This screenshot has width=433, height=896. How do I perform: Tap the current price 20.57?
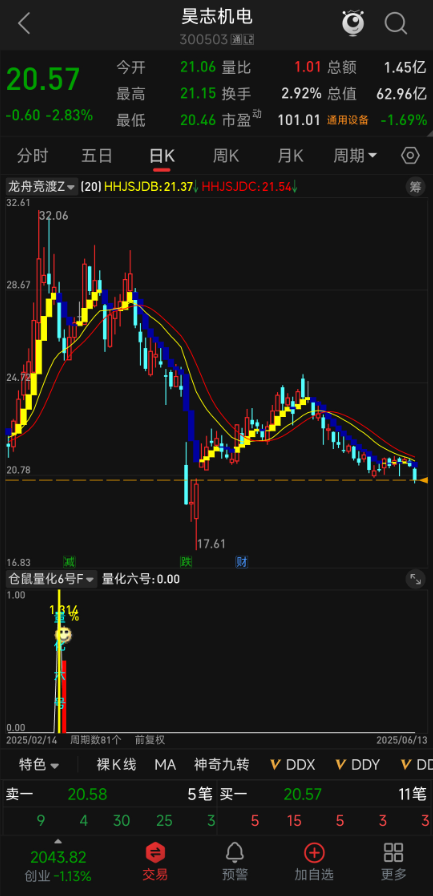pos(43,79)
